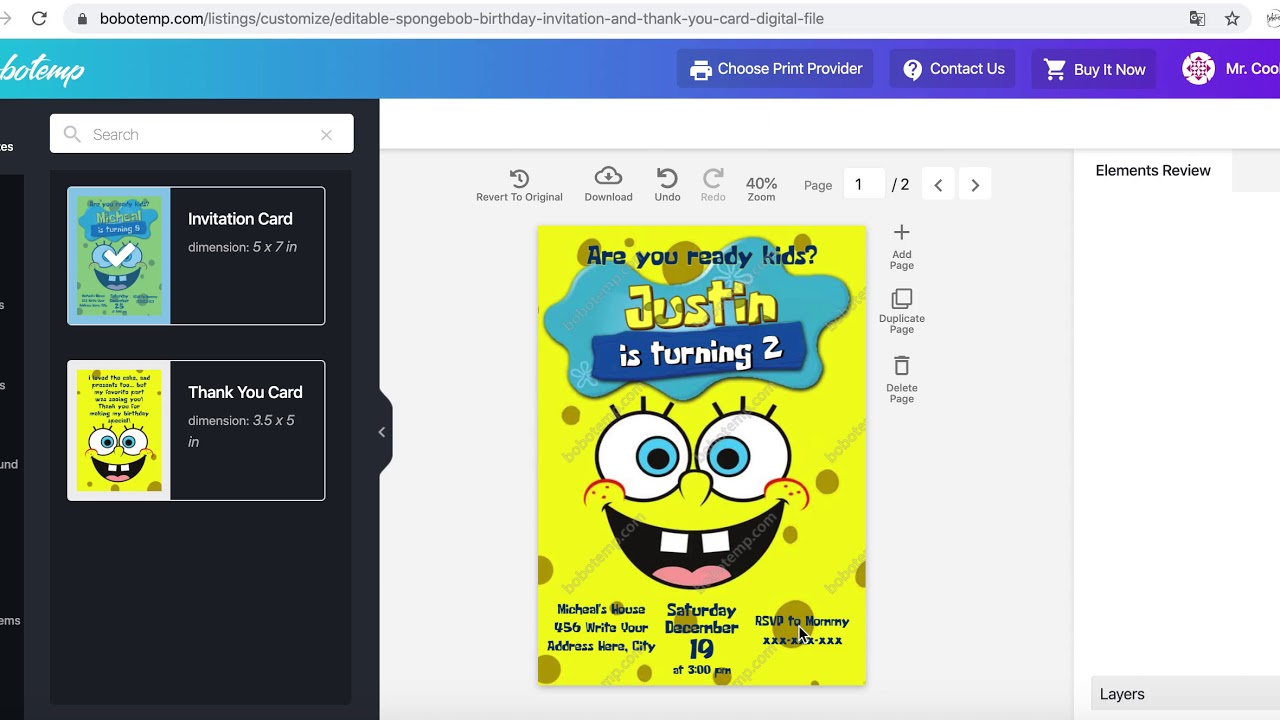Open the Contact Us button
This screenshot has height=720, width=1280.
click(x=953, y=69)
